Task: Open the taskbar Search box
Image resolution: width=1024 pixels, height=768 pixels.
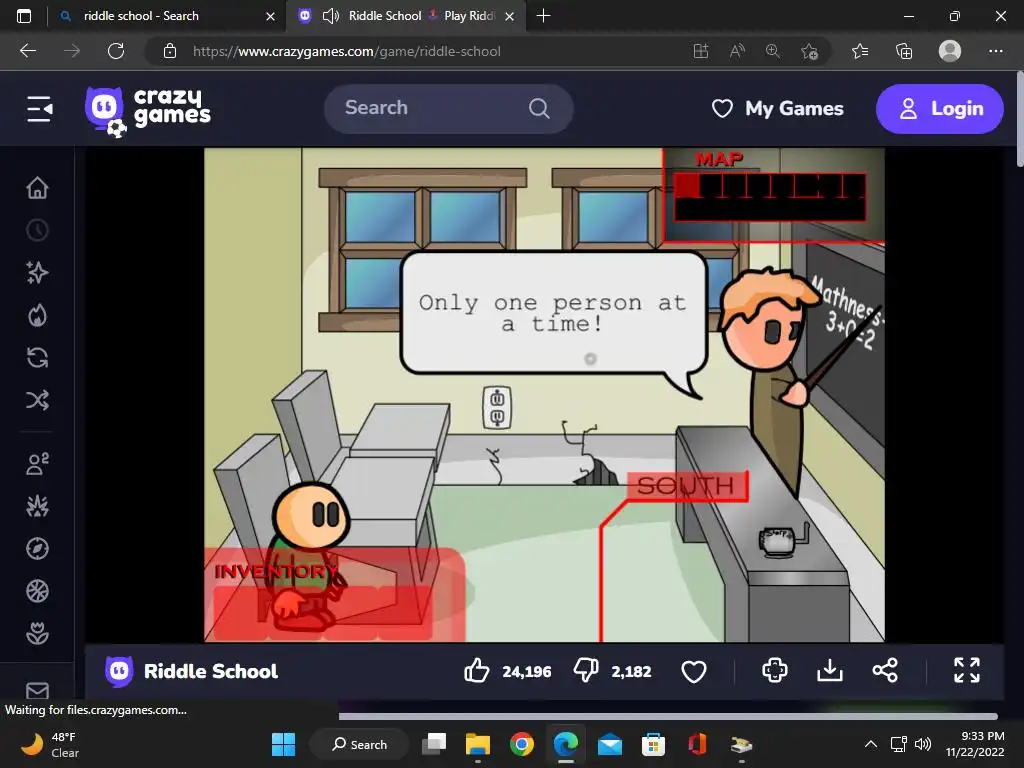Action: coord(360,744)
